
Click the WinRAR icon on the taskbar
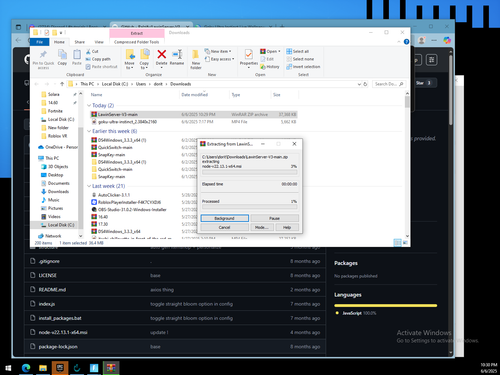click(111, 368)
